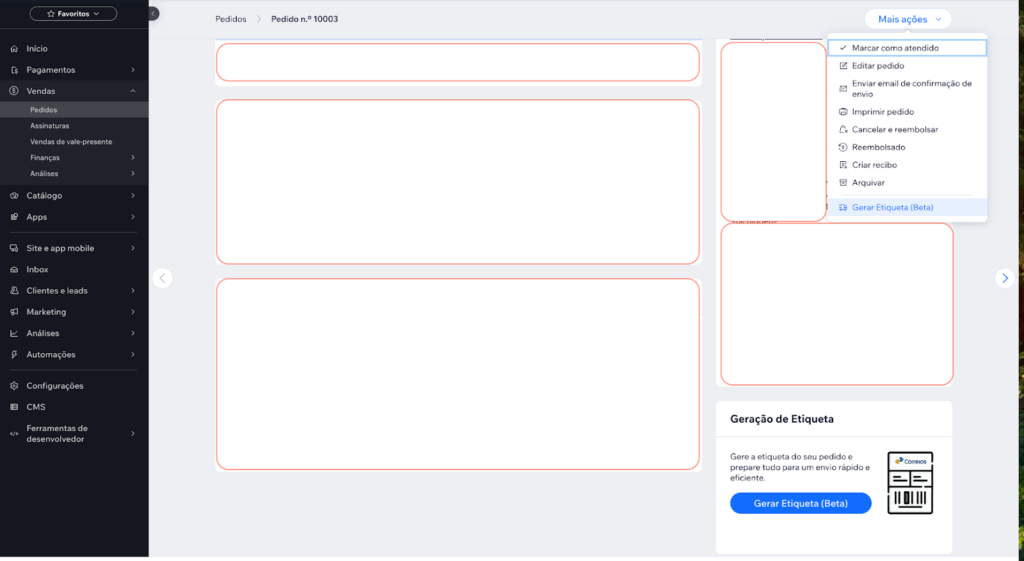Expand the Apps chevron
Screen dimensions: 1024x561
pyautogui.click(x=133, y=217)
